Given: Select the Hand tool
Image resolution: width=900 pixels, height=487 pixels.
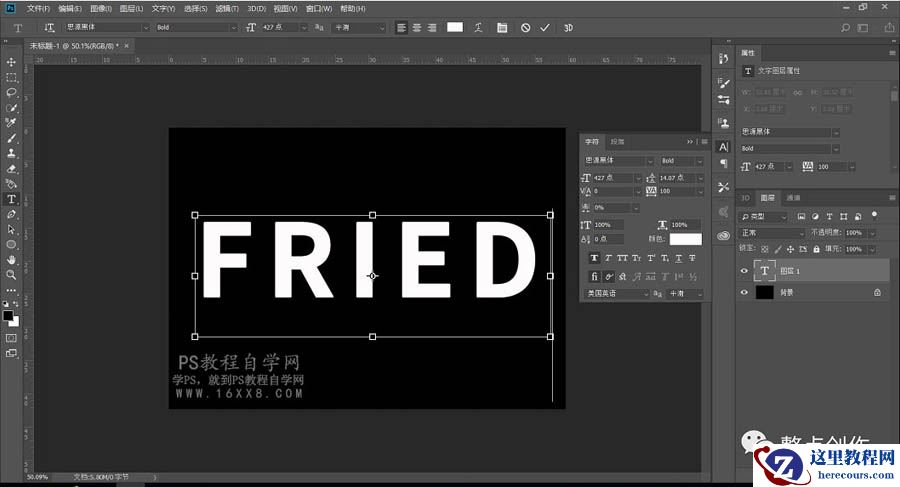Looking at the screenshot, I should point(11,260).
